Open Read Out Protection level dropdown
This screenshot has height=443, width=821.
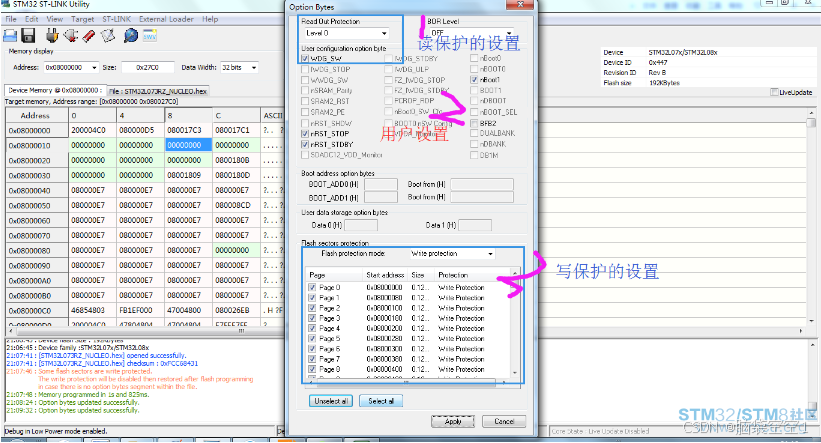pos(384,34)
